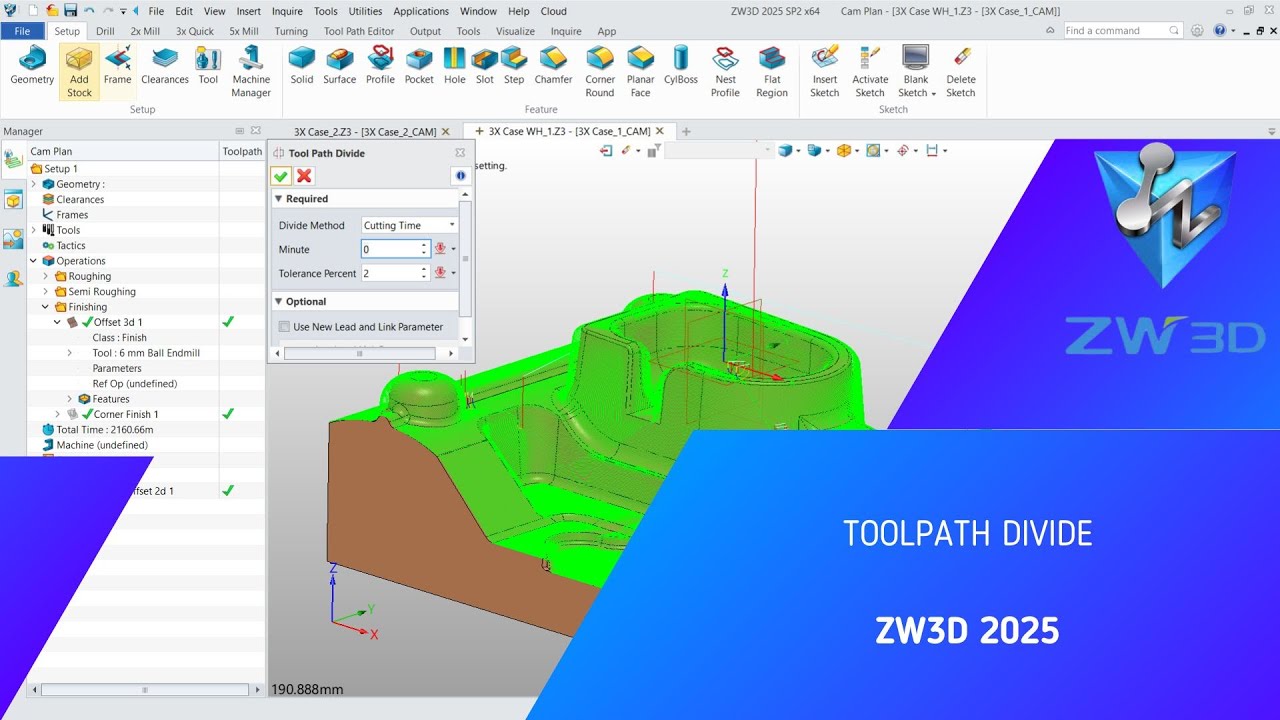
Task: Open the Flat Region feature
Action: click(772, 71)
